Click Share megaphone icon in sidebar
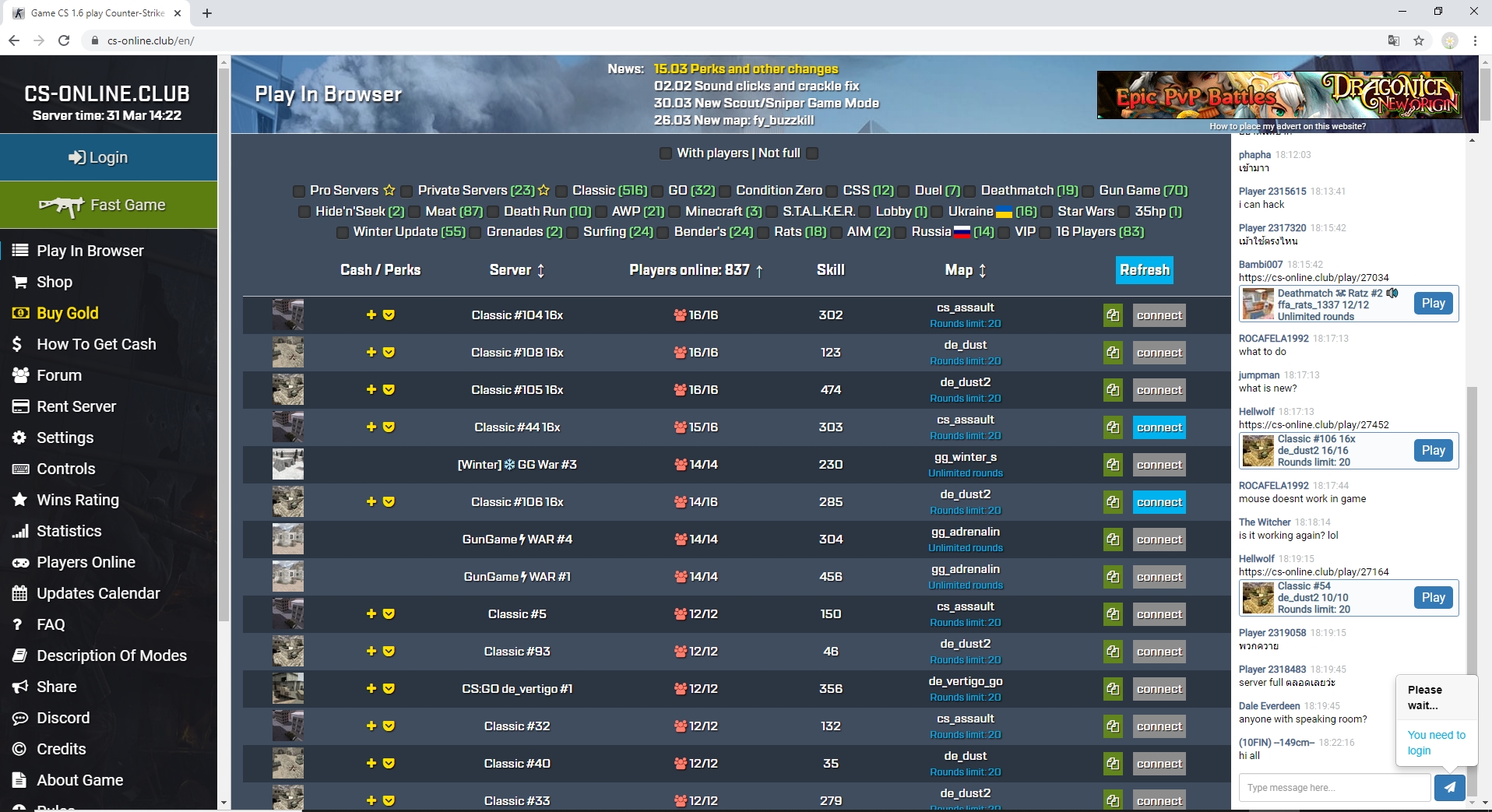 [x=20, y=687]
